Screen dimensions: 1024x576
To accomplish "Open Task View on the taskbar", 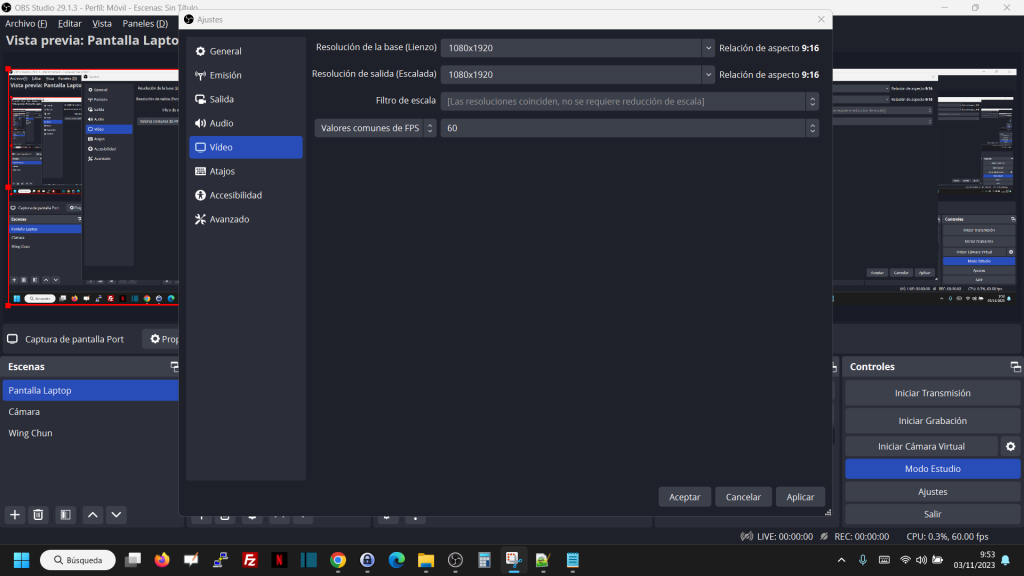I will coord(133,560).
